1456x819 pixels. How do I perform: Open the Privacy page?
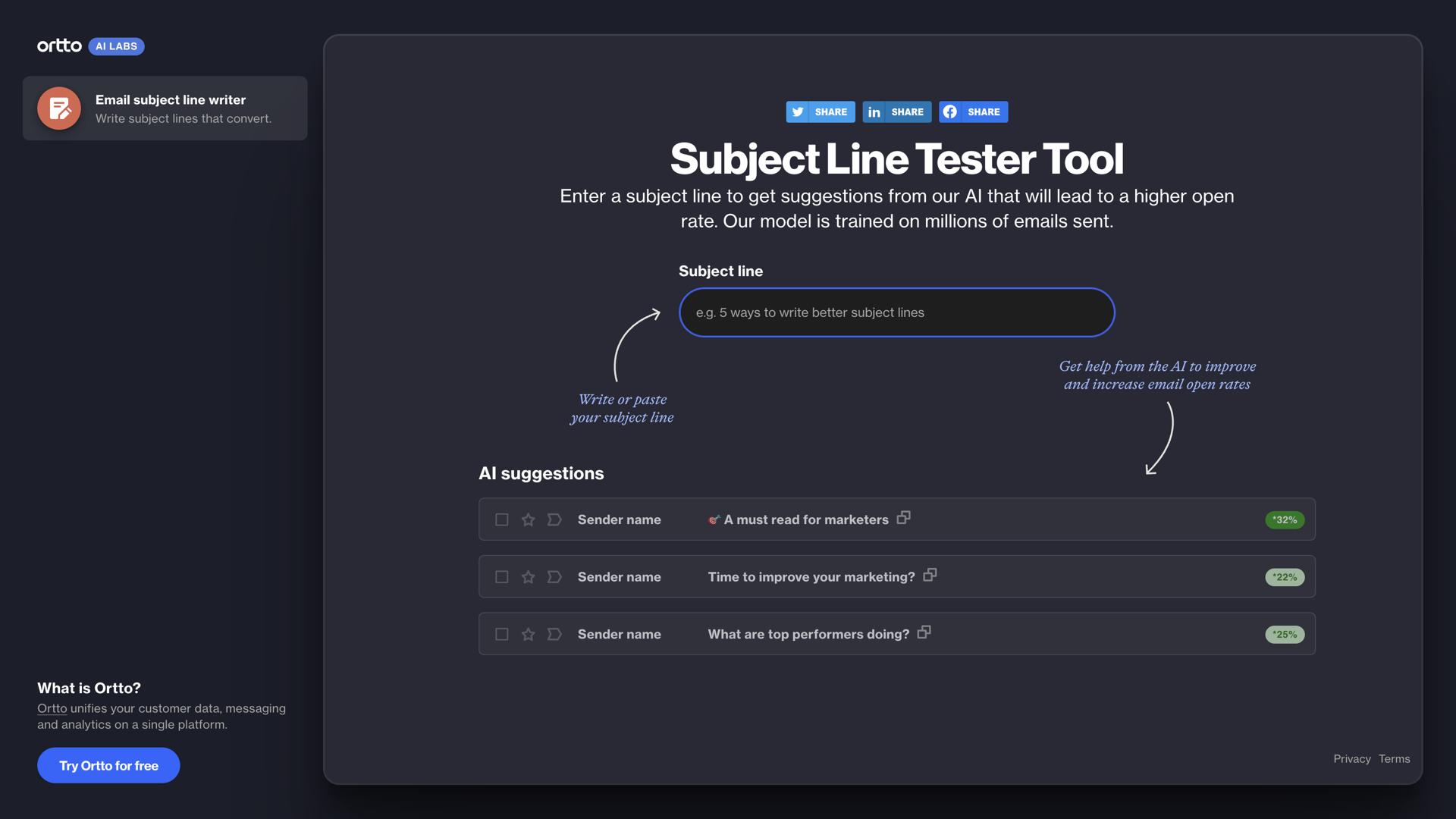1352,758
